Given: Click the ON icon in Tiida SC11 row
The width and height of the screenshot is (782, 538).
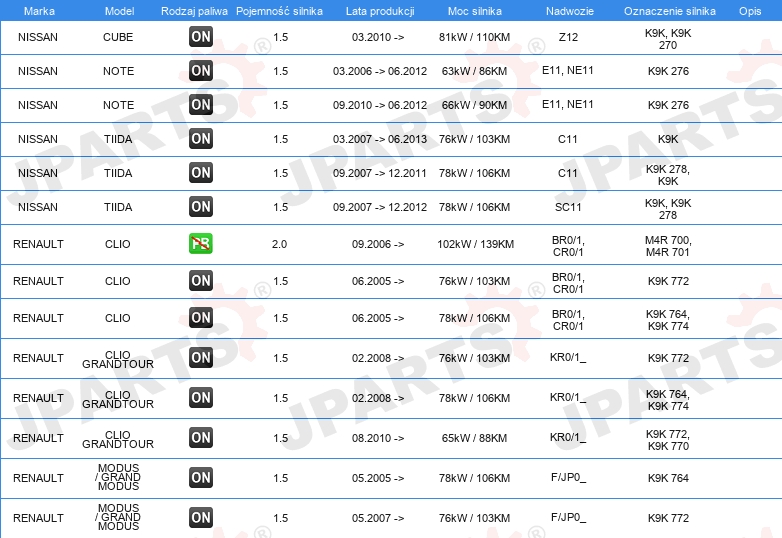Looking at the screenshot, I should pyautogui.click(x=201, y=206).
